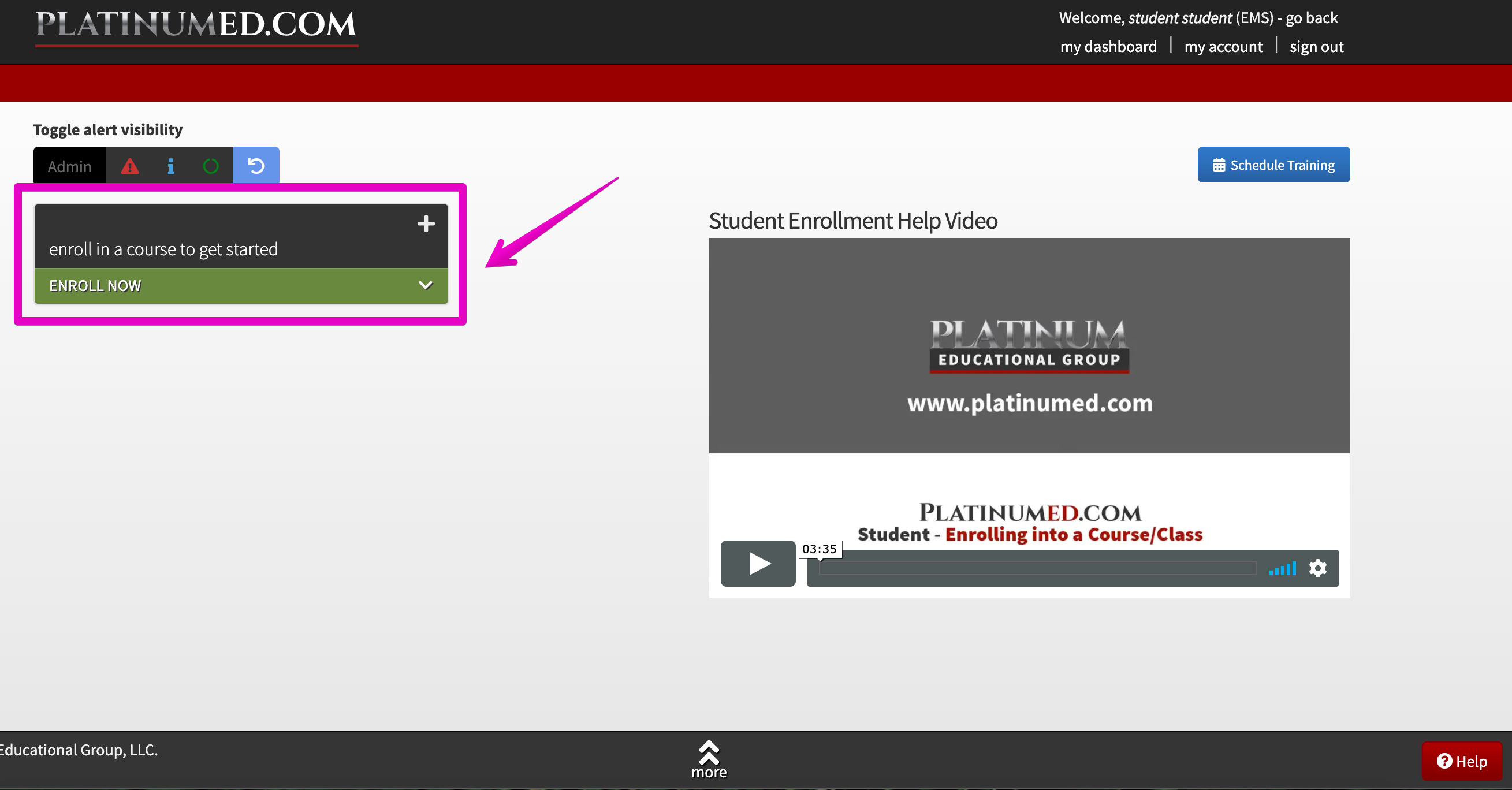The height and width of the screenshot is (790, 1512).
Task: Open the video settings gear
Action: click(x=1317, y=568)
